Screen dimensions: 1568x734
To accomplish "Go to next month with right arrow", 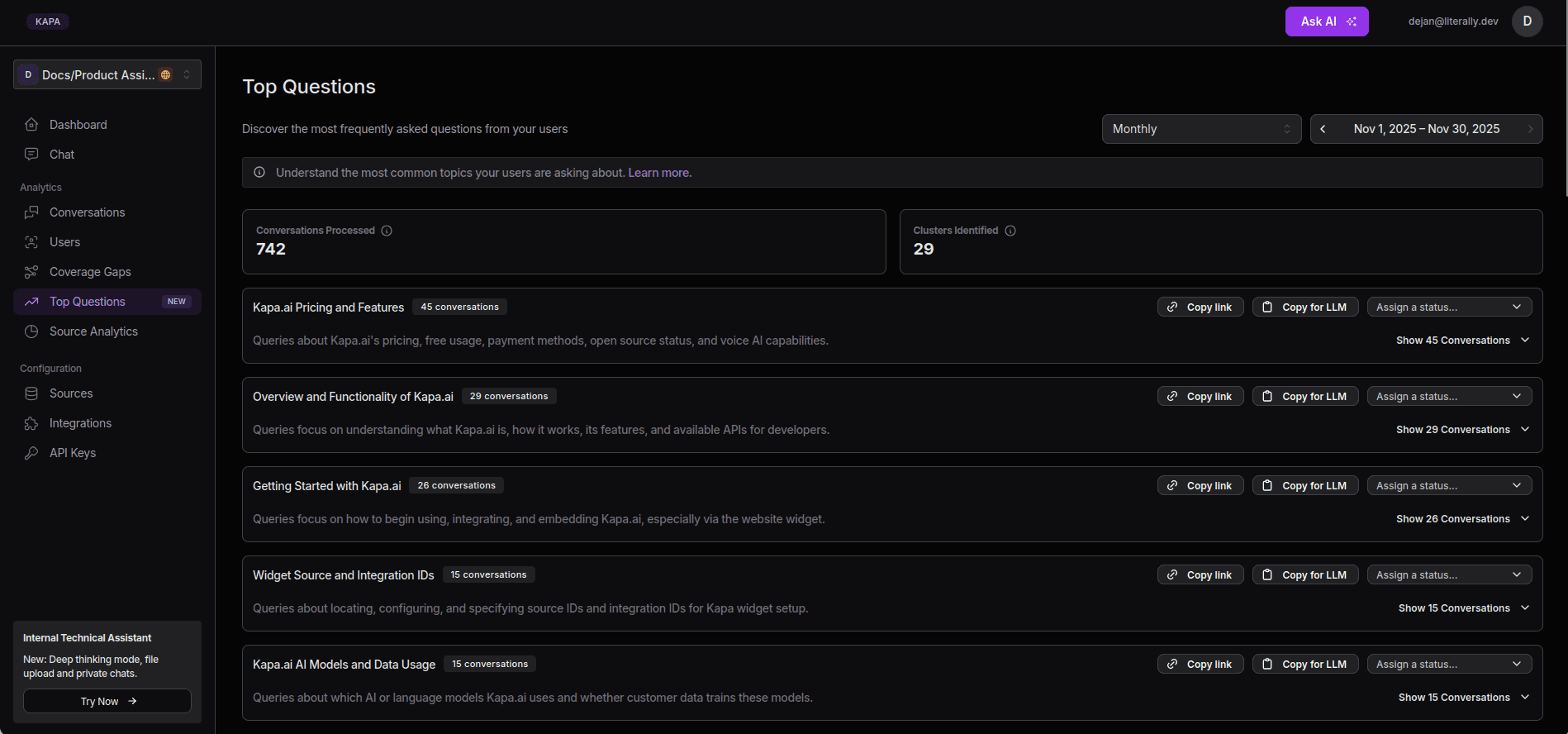I will click(x=1530, y=129).
